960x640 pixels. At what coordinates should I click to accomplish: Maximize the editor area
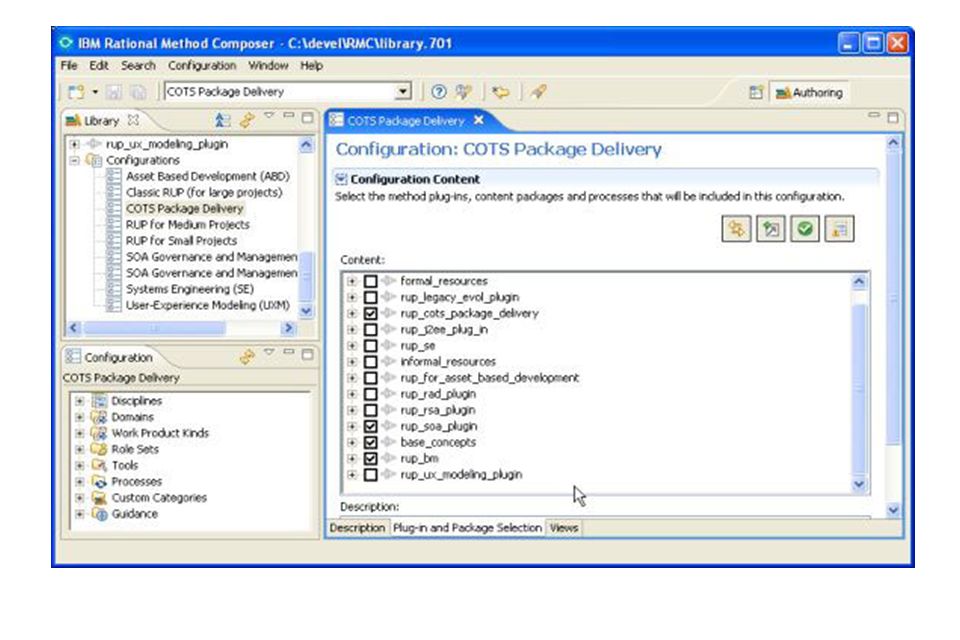coord(893,118)
